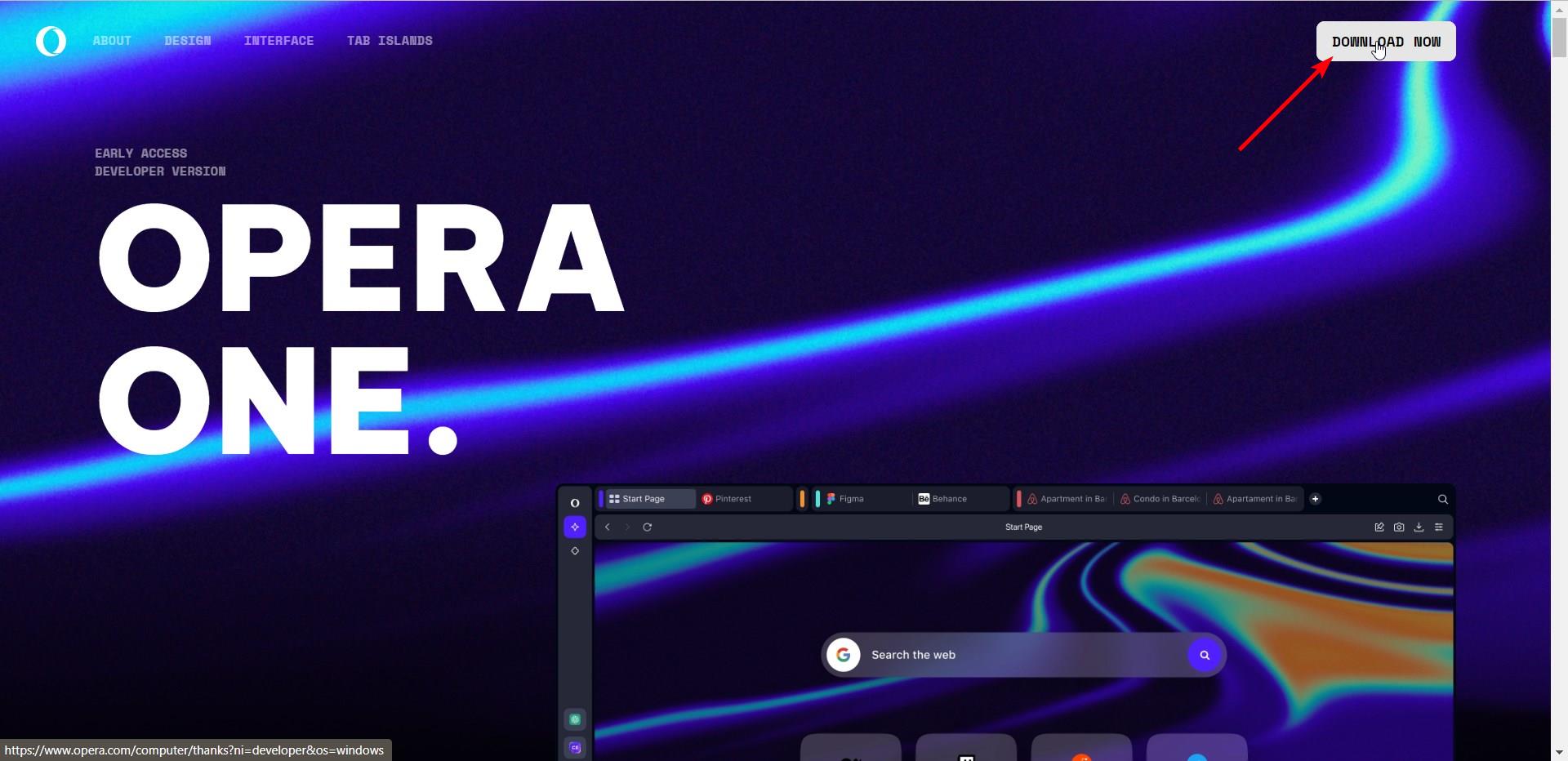The width and height of the screenshot is (1568, 761).
Task: Click the scrollbar down arrow
Action: coord(1559,753)
